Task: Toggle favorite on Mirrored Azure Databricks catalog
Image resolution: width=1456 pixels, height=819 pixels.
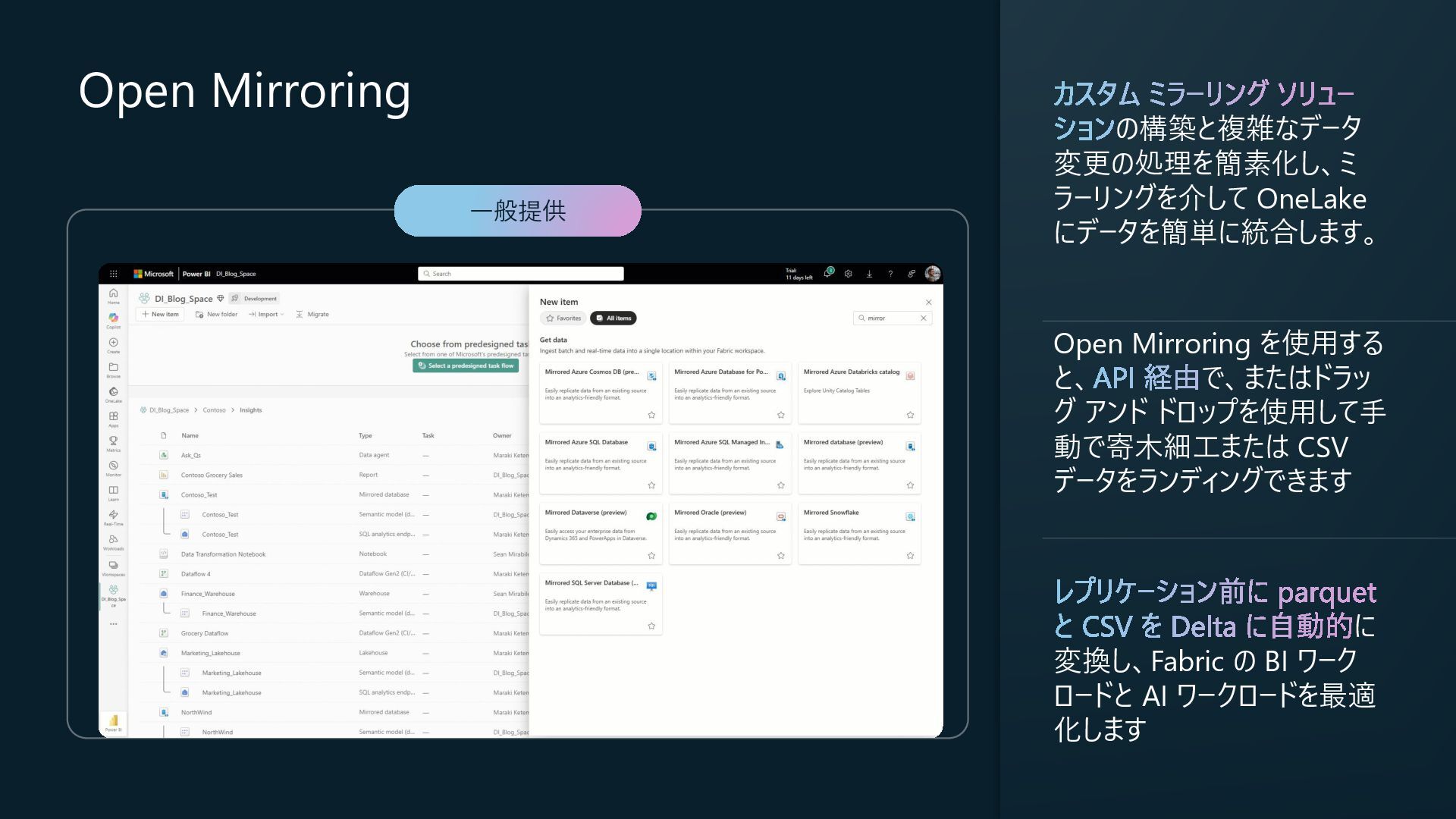Action: coord(910,415)
